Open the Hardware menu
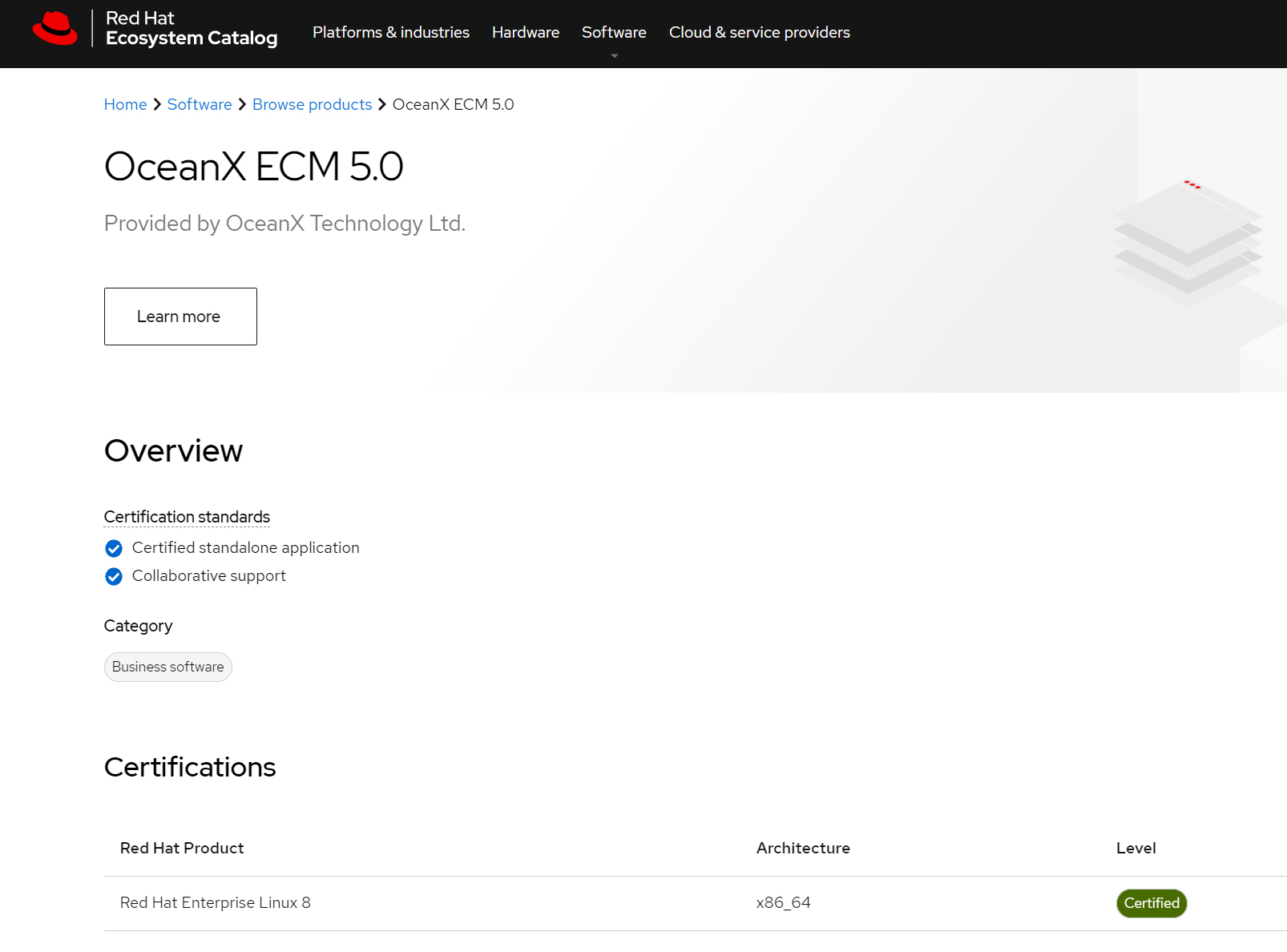Image resolution: width=1287 pixels, height=952 pixels. 526,32
